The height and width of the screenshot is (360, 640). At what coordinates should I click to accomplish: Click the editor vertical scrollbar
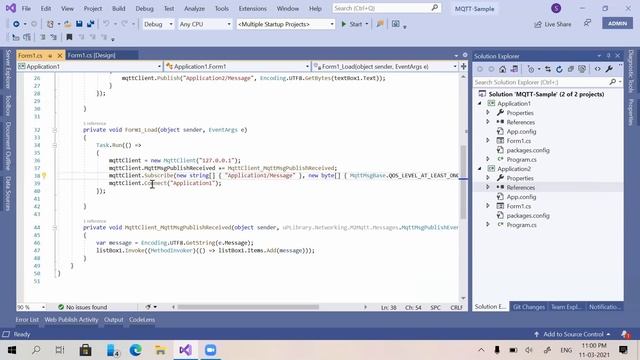463,182
